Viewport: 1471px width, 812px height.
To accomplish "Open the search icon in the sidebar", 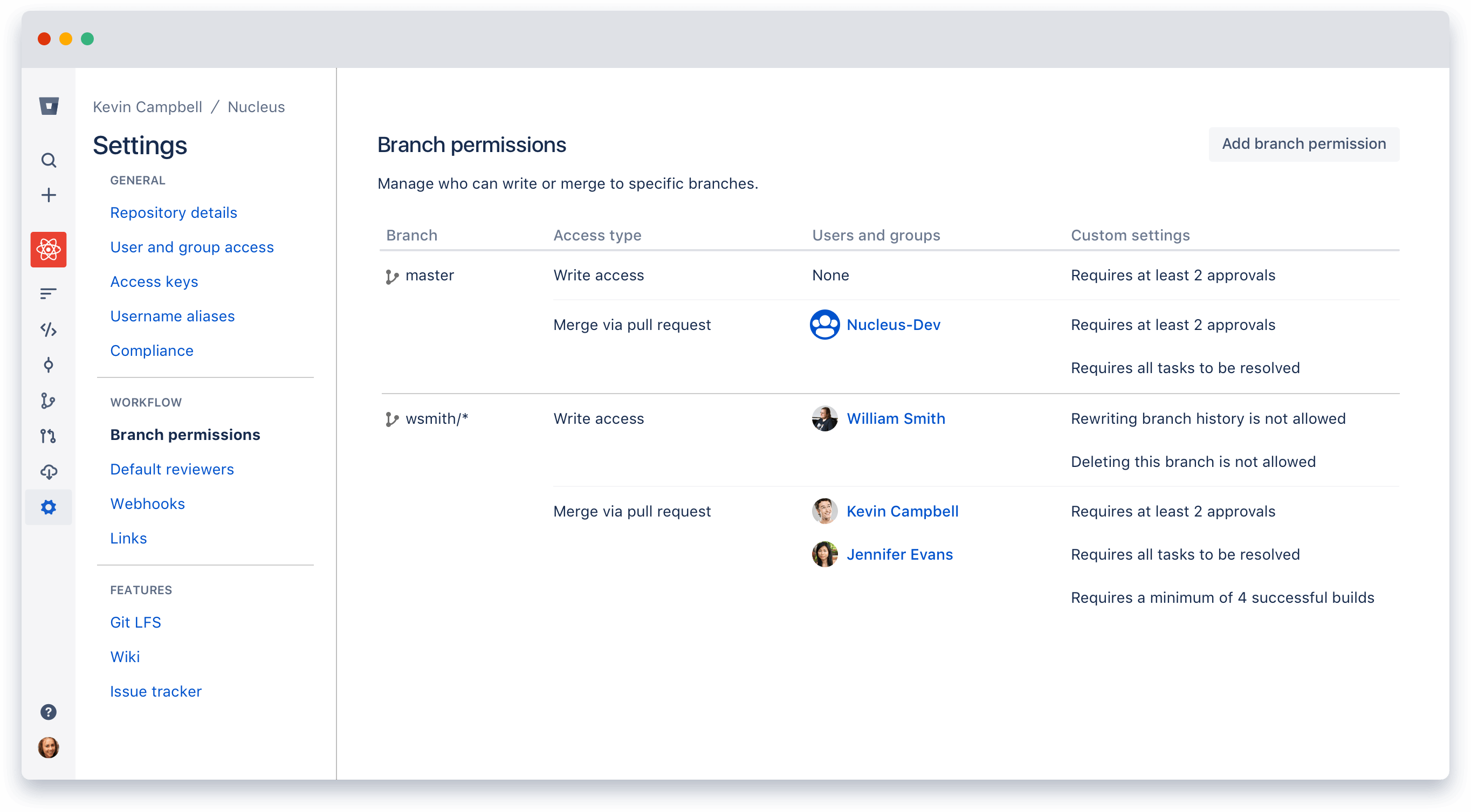I will (49, 161).
